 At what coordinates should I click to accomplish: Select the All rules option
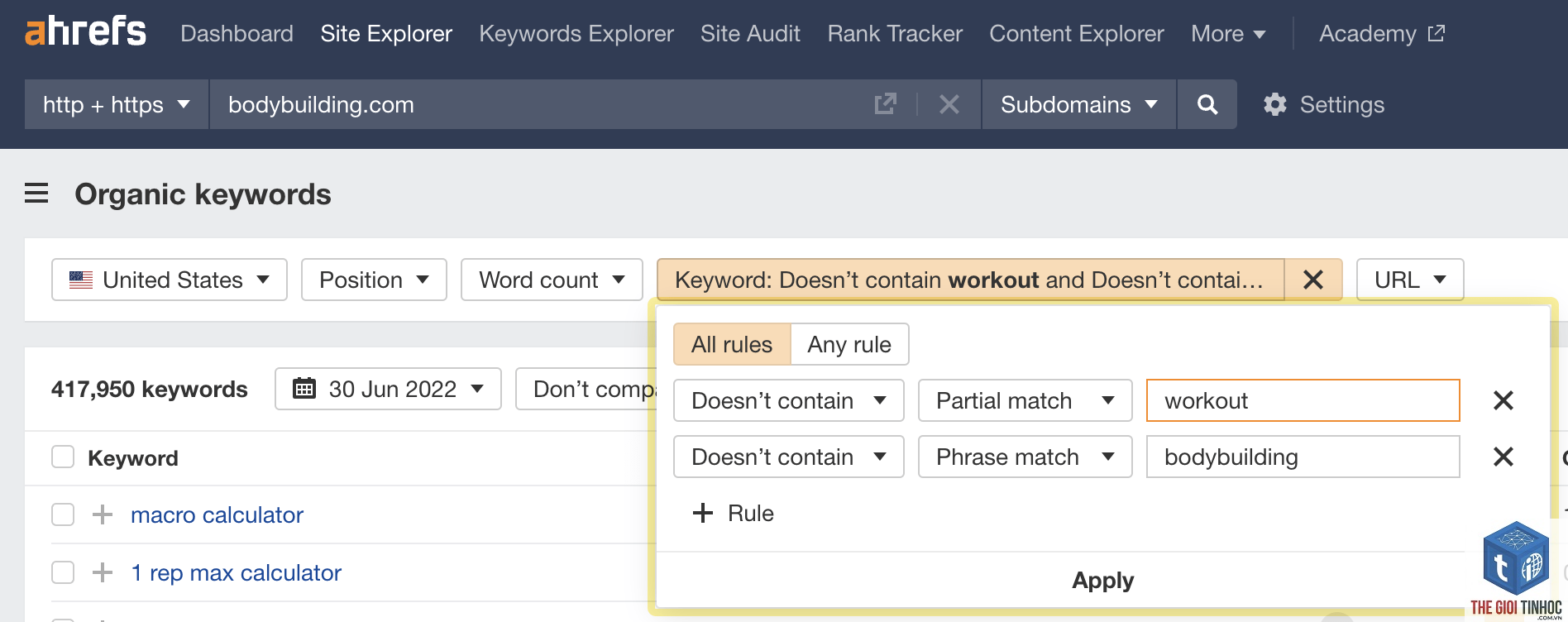click(x=732, y=344)
